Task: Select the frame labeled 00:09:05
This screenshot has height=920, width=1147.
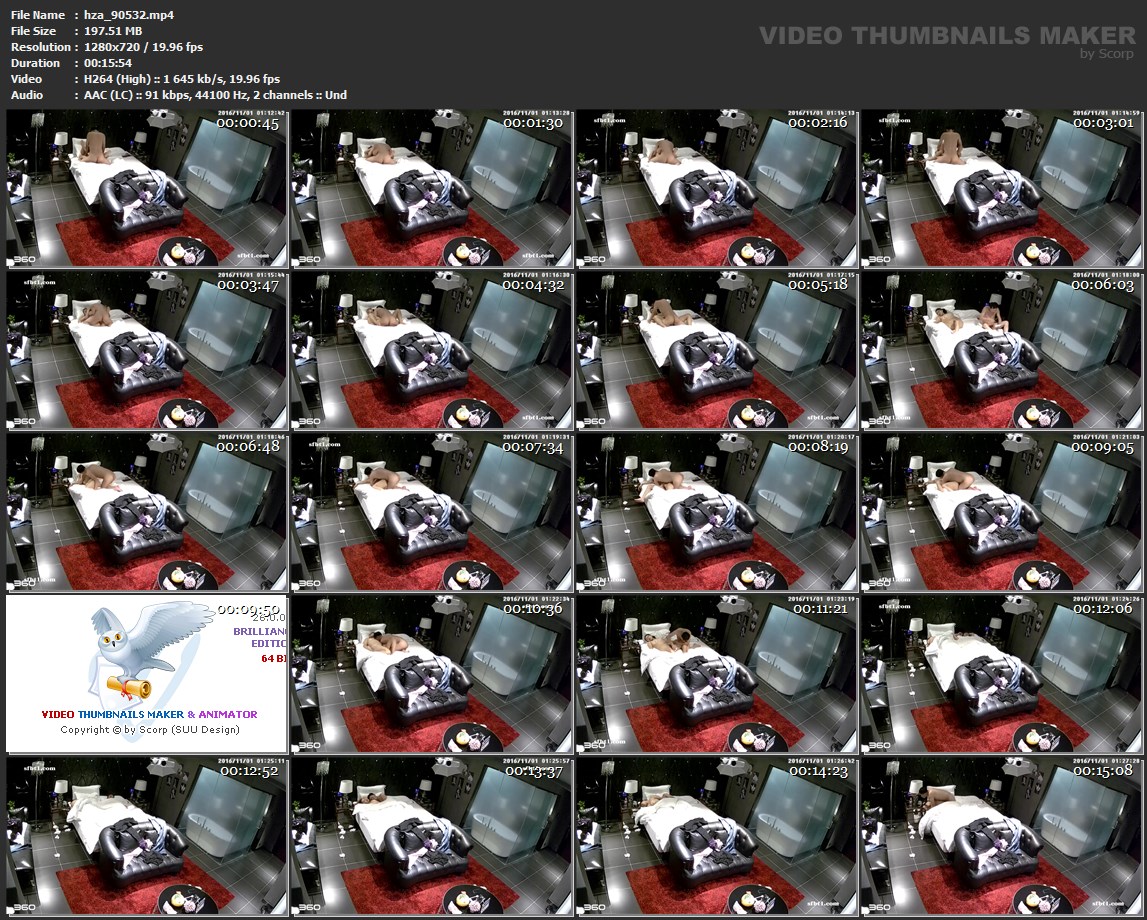Action: click(x=1001, y=511)
